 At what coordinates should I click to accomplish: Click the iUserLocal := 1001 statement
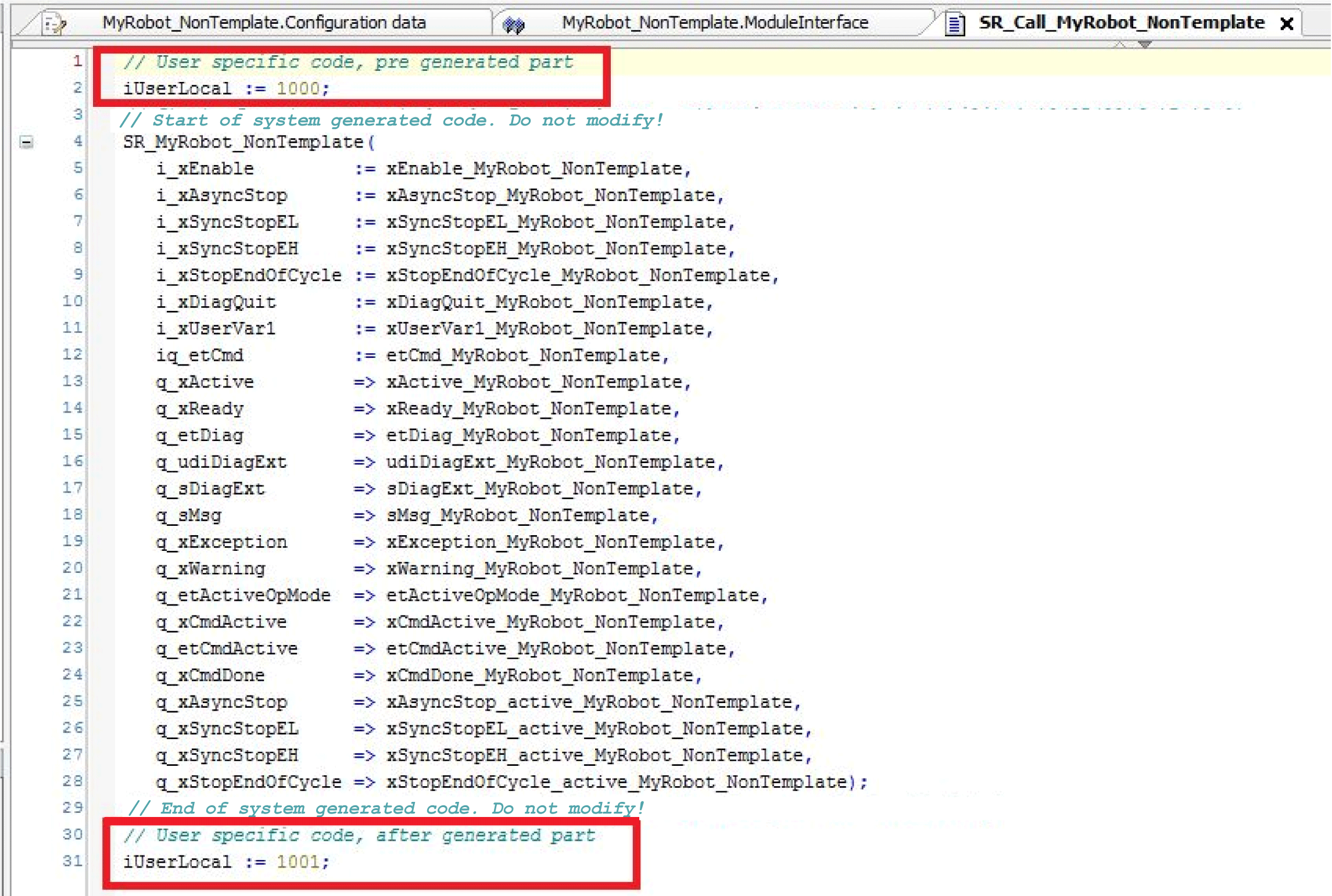(226, 862)
